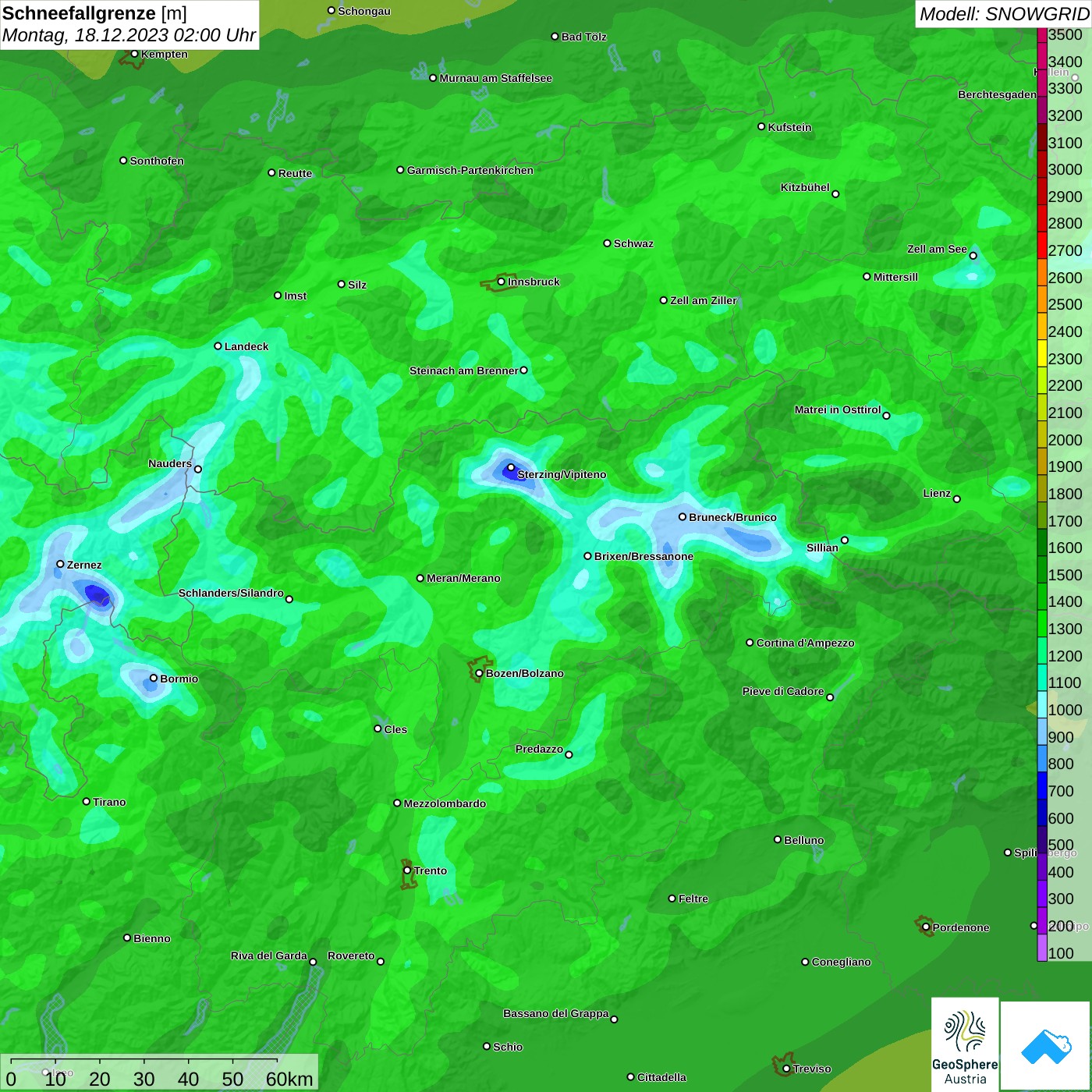Click the 'Mittersill' label

point(895,277)
